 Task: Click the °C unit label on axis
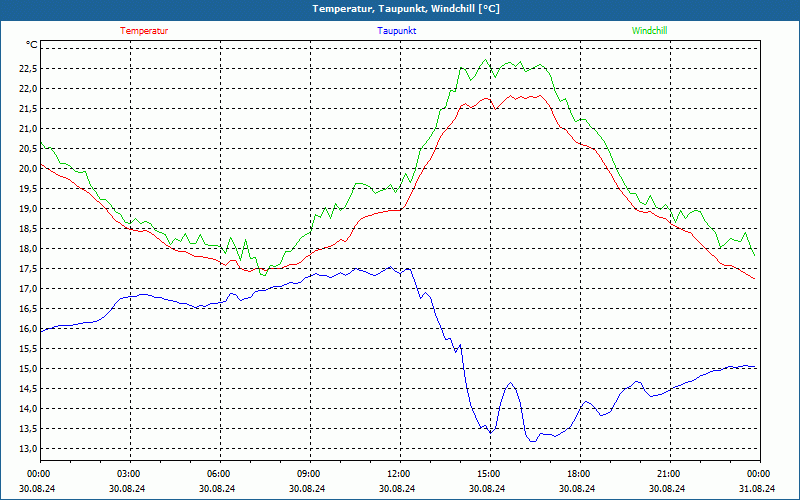(x=32, y=45)
